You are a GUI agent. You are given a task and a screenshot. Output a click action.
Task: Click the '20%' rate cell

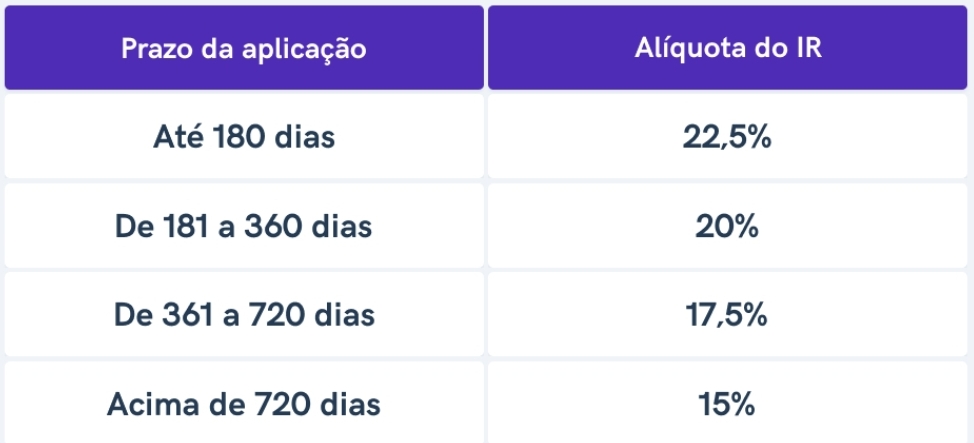coord(727,226)
